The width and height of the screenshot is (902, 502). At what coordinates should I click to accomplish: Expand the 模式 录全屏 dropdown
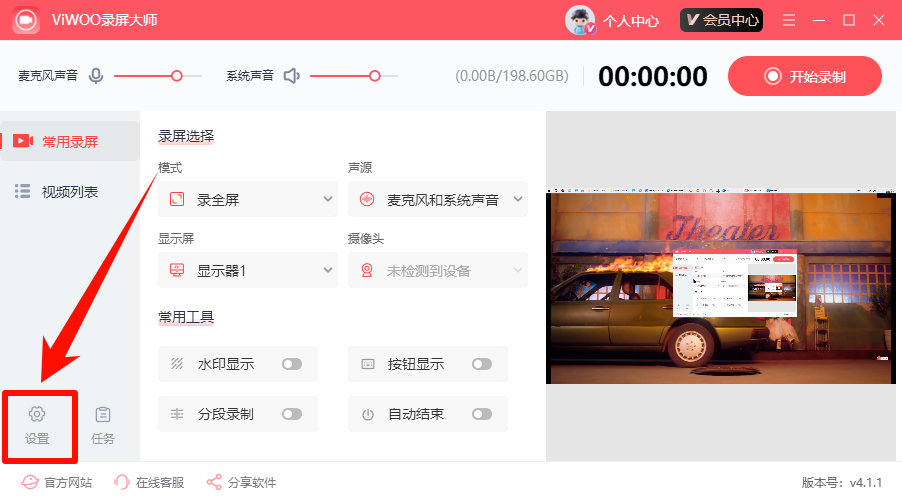248,200
